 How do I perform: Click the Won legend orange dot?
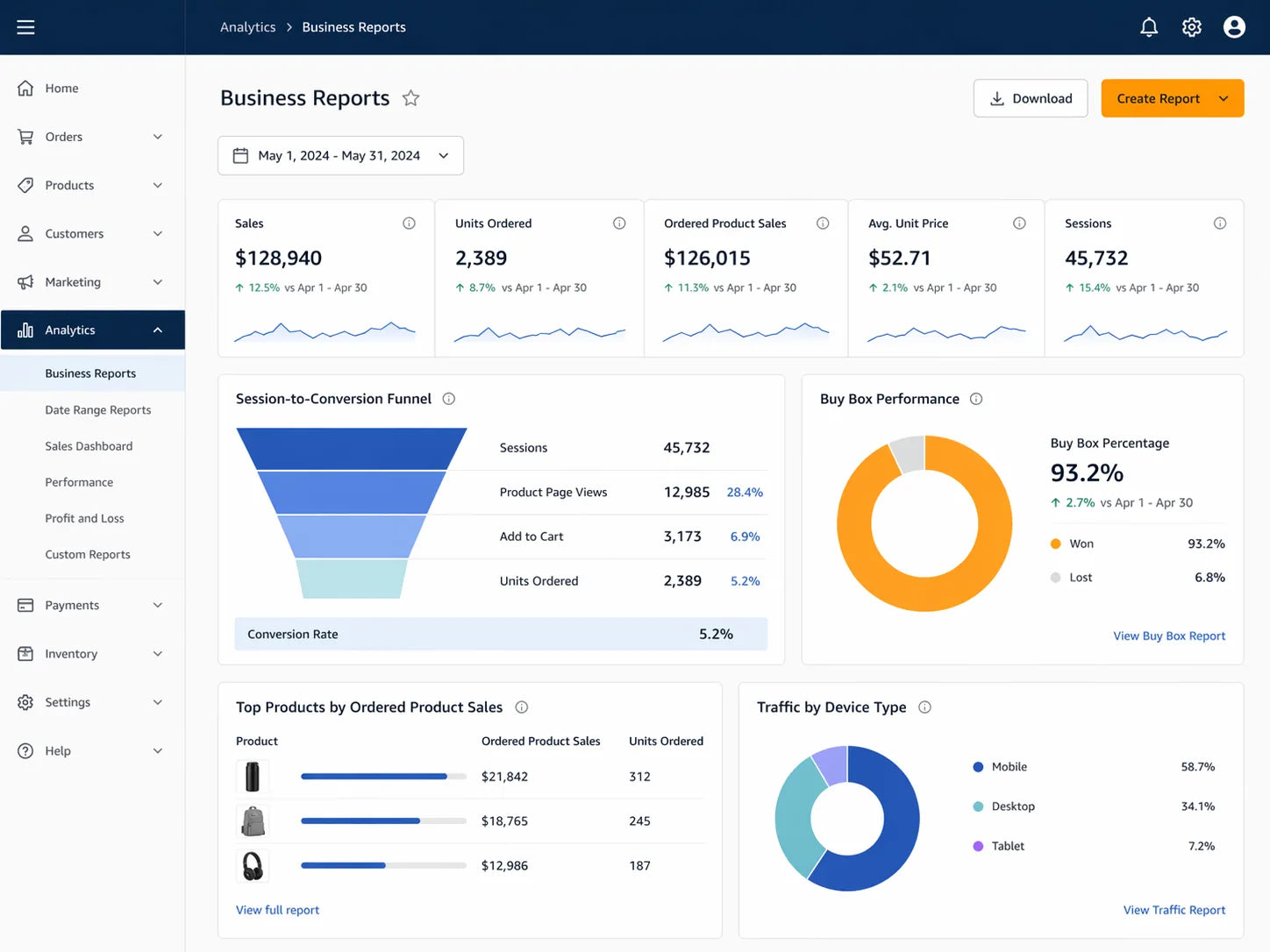click(1056, 543)
